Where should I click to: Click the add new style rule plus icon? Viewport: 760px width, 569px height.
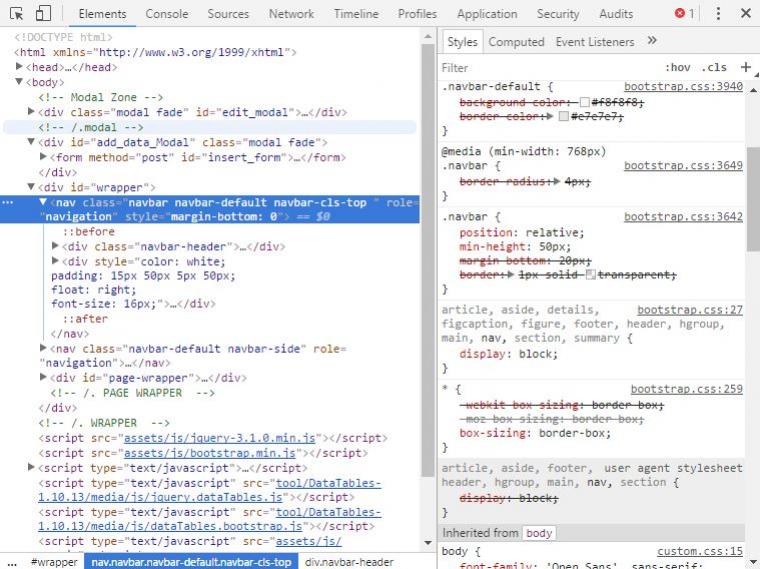745,67
